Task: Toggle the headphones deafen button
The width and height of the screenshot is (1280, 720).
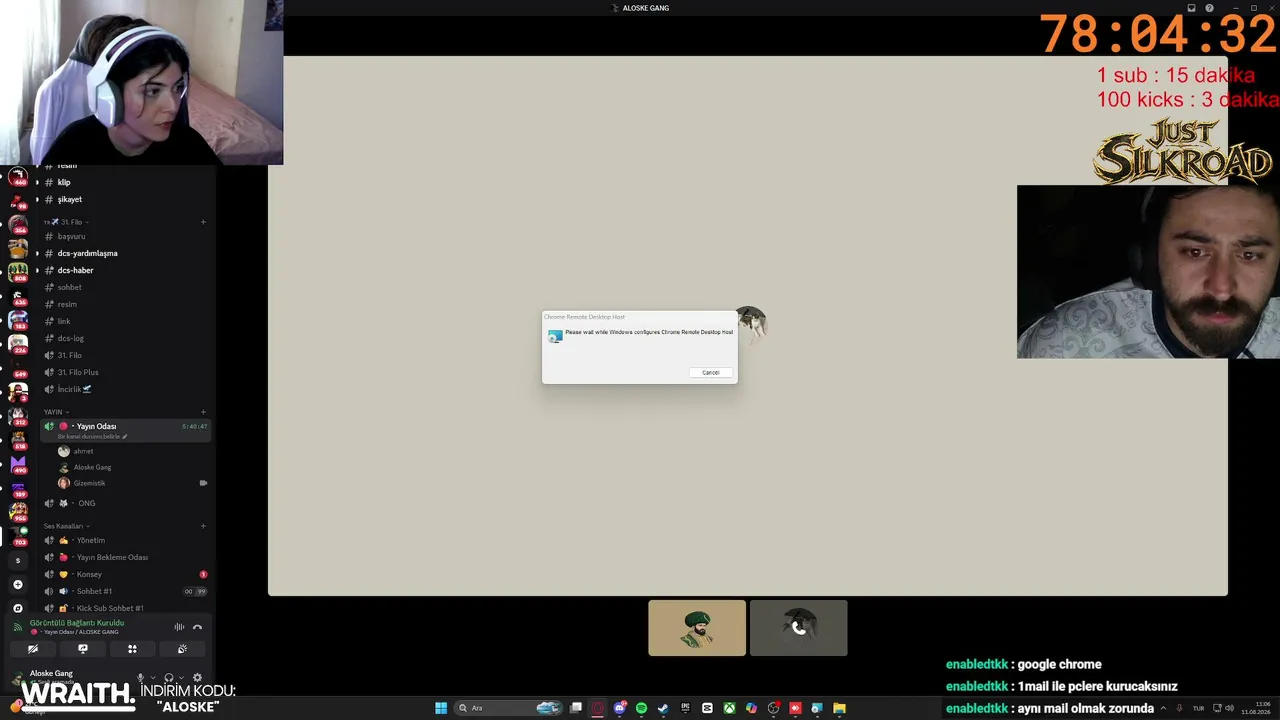Action: (x=168, y=678)
